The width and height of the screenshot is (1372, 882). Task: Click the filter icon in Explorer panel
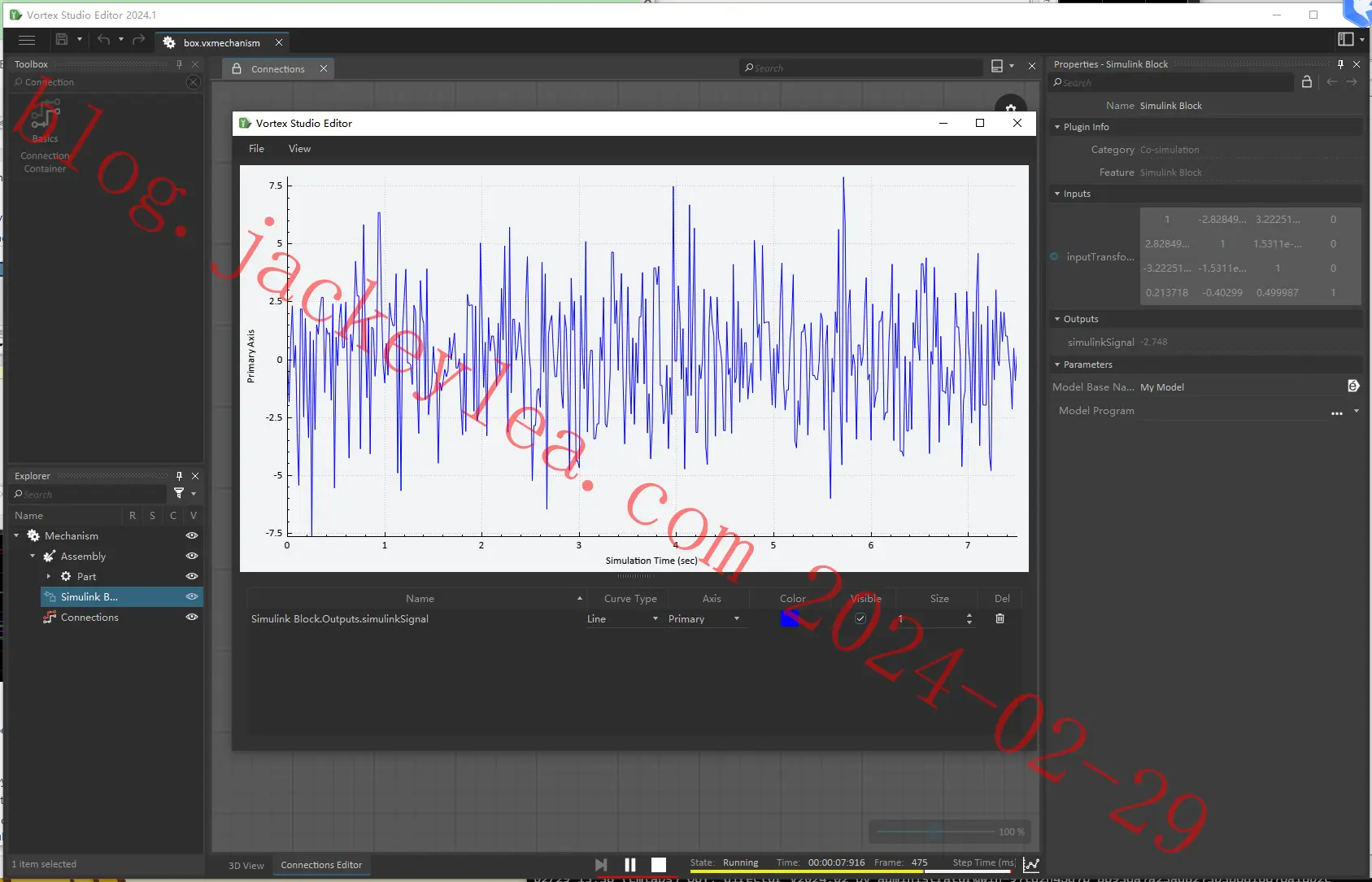[179, 493]
